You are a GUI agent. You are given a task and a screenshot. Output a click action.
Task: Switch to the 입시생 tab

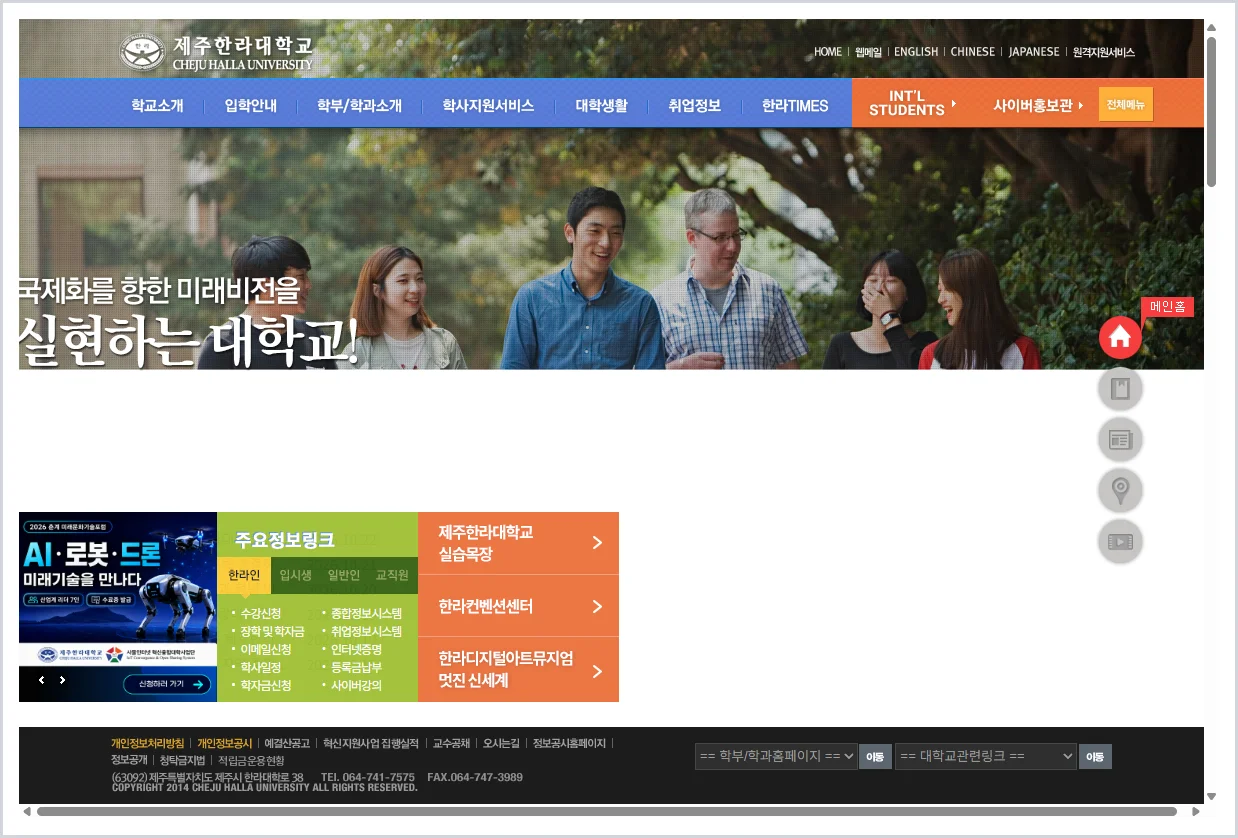(x=295, y=575)
